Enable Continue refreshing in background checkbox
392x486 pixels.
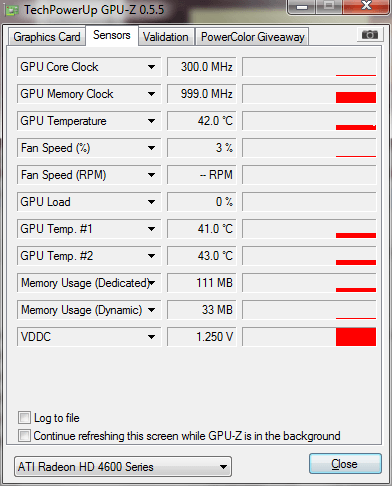[x=24, y=435]
